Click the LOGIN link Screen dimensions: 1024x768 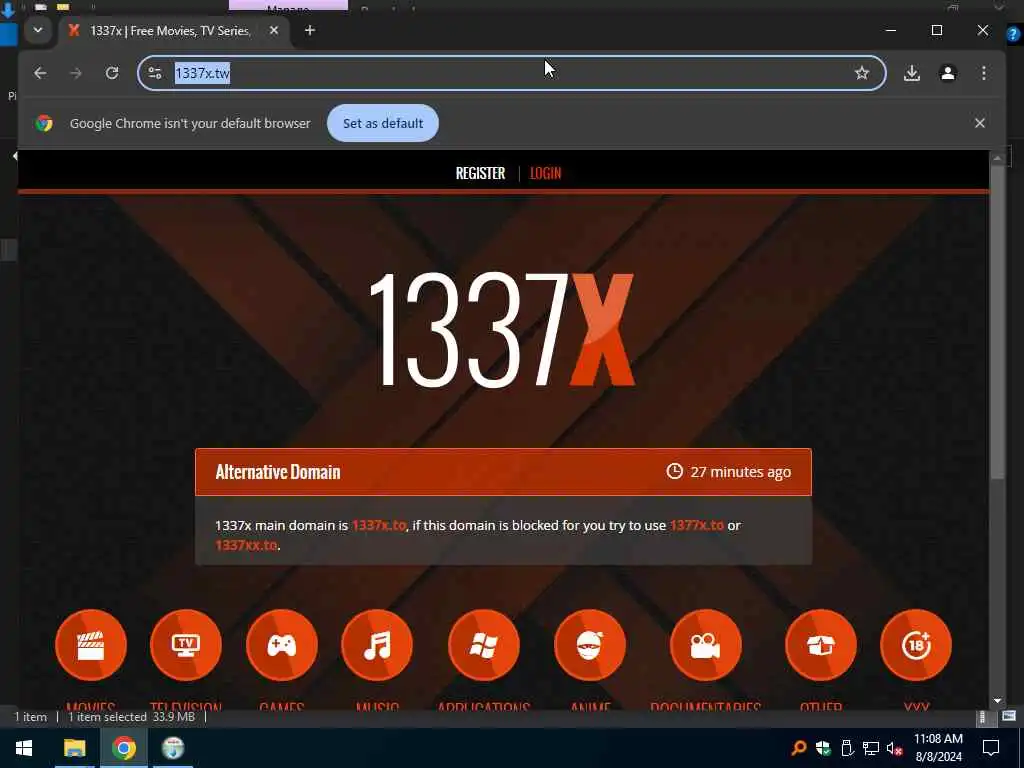point(545,173)
